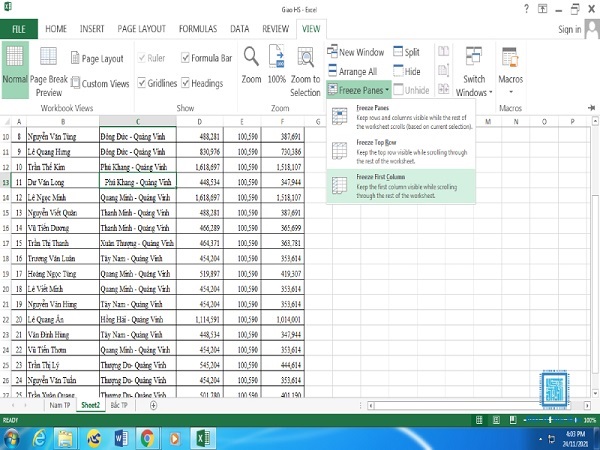Open the Freeze Panes dropdown

(x=359, y=90)
